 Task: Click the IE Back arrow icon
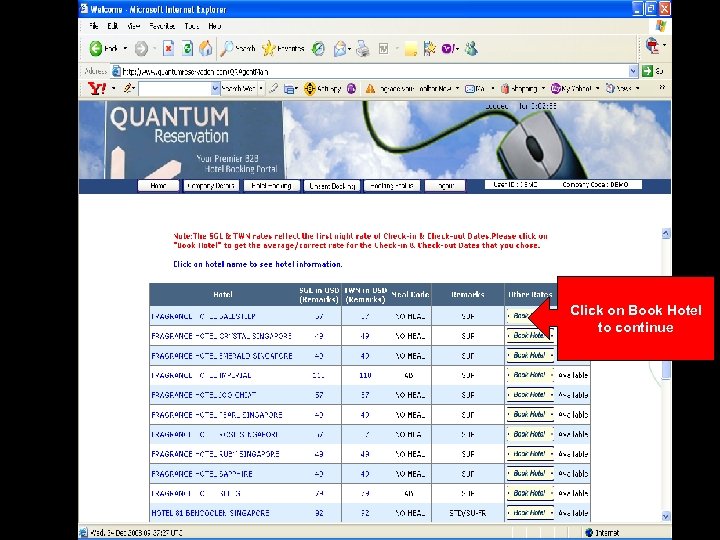coord(96,48)
